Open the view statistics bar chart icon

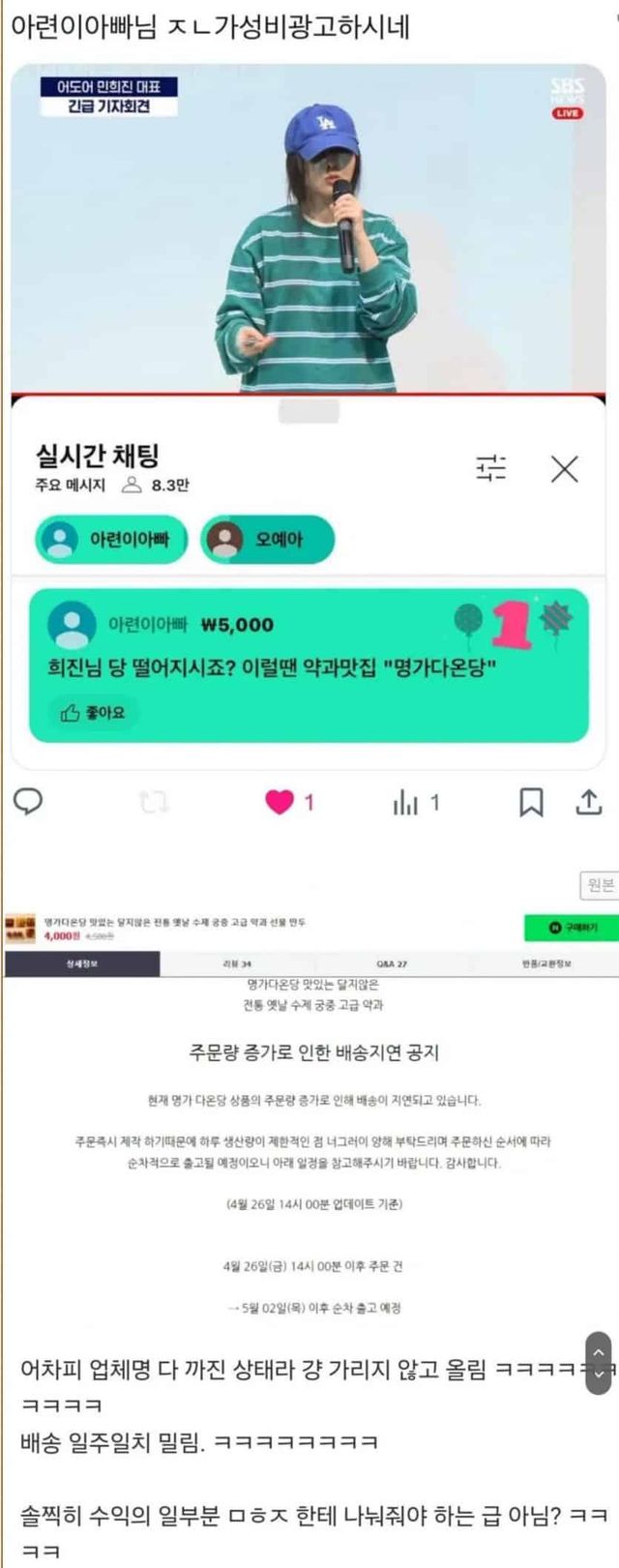[405, 802]
